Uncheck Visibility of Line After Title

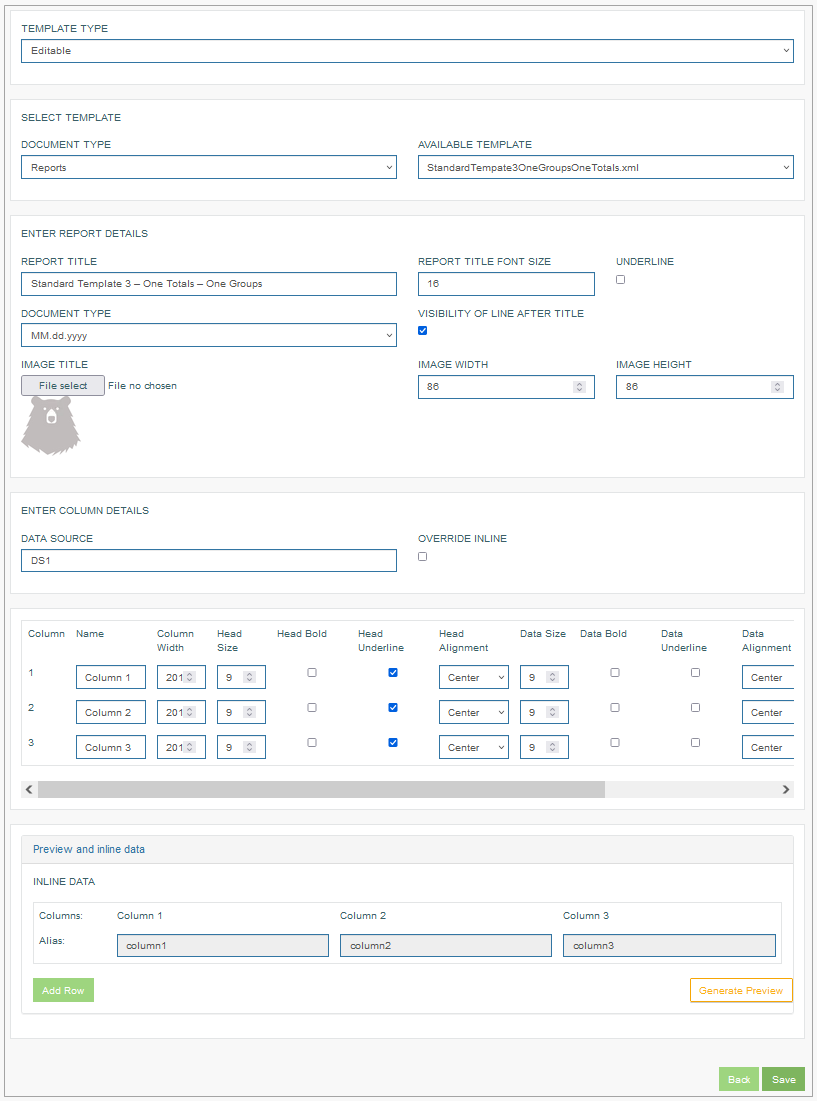coord(423,331)
